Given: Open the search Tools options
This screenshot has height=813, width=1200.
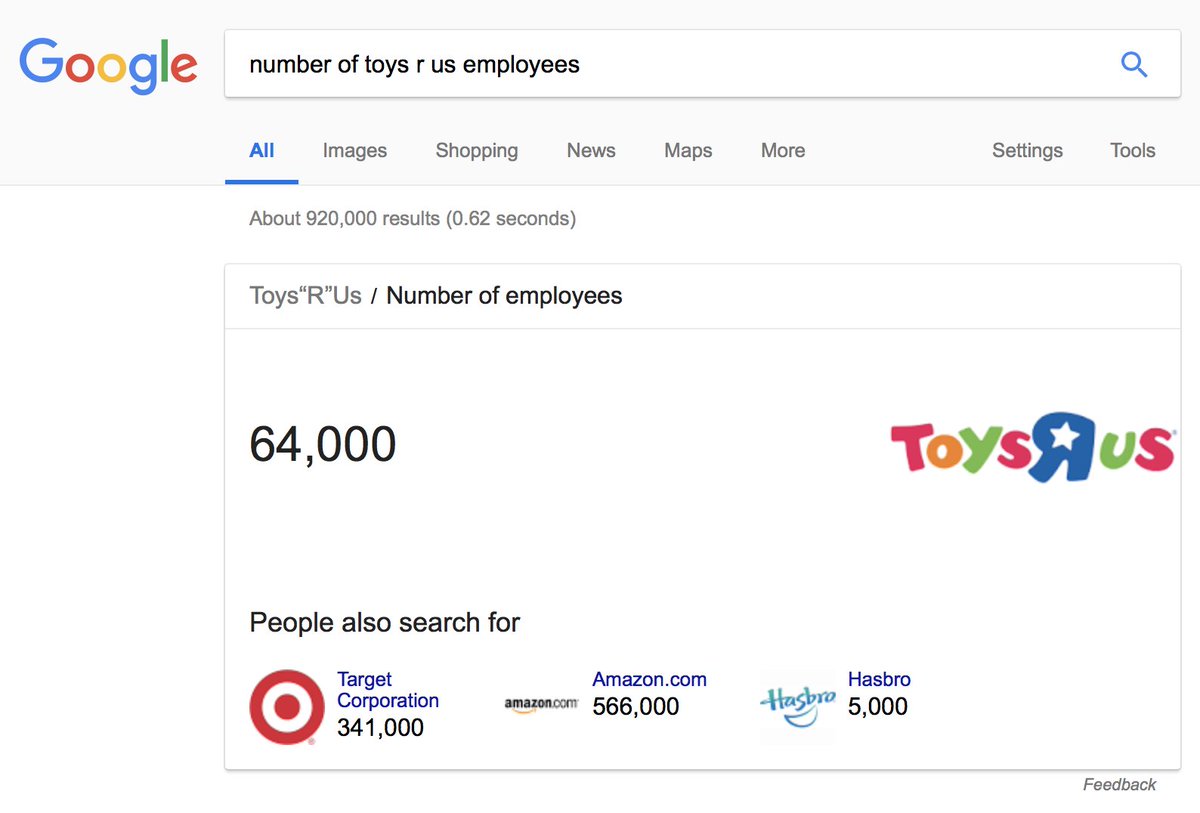Looking at the screenshot, I should 1132,151.
